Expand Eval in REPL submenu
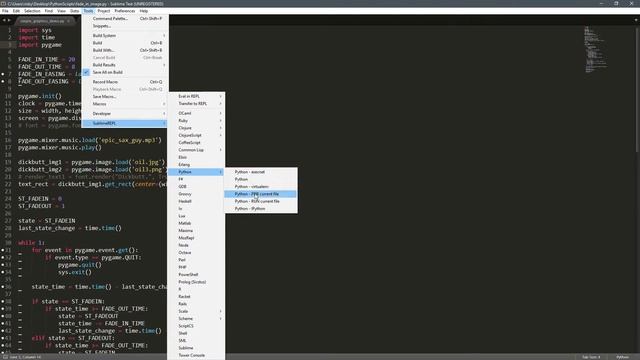 (196, 96)
